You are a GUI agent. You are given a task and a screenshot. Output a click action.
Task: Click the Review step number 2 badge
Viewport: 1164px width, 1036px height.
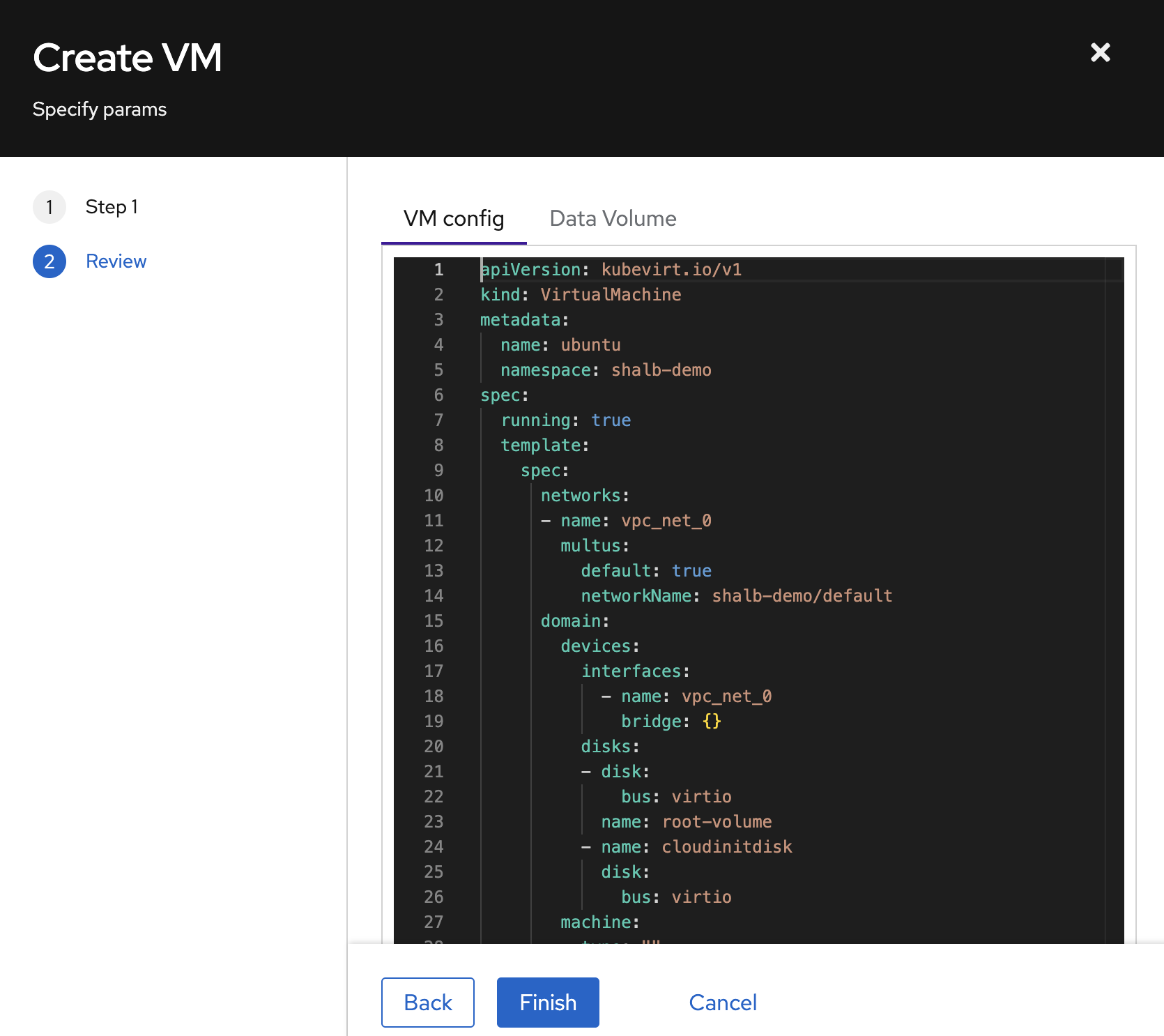(x=49, y=261)
